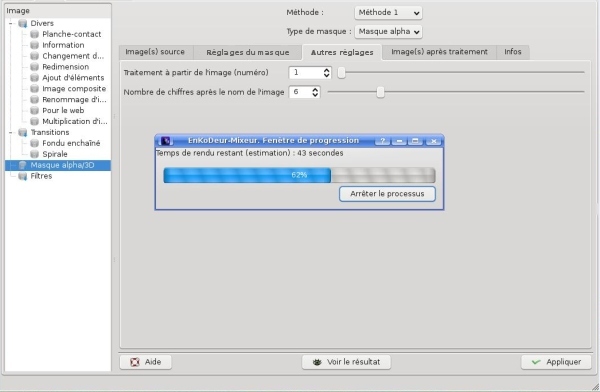Click the icon beside Pour le web
The width and height of the screenshot is (600, 392).
pyautogui.click(x=34, y=111)
